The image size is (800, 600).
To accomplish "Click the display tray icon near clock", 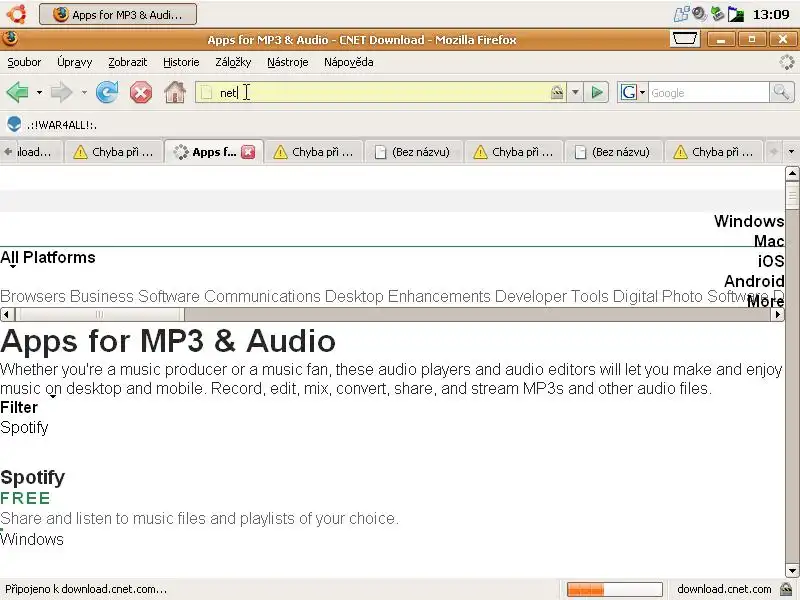I will pos(735,14).
